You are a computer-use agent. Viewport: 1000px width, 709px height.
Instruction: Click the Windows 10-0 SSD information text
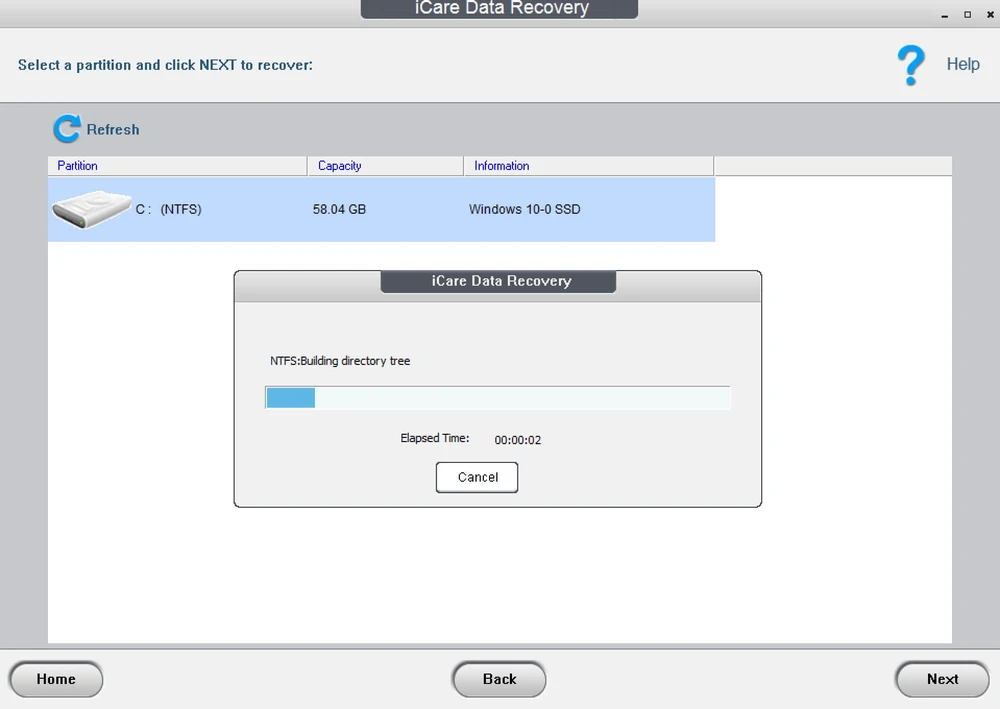pos(524,209)
